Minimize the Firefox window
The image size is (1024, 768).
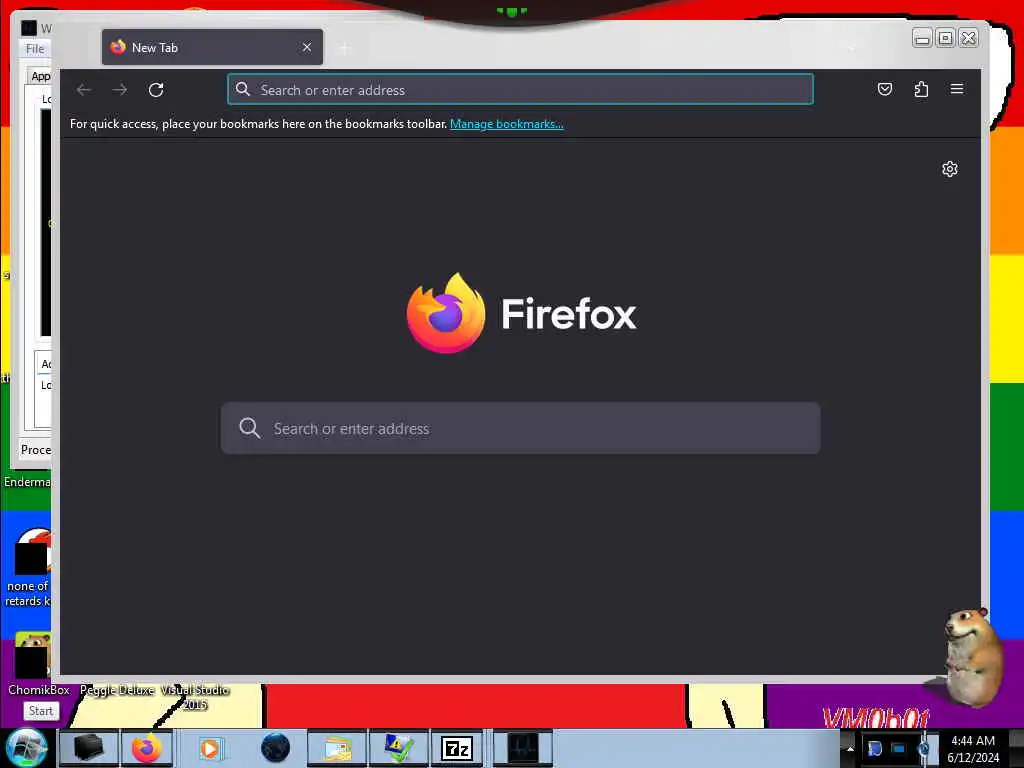point(921,38)
